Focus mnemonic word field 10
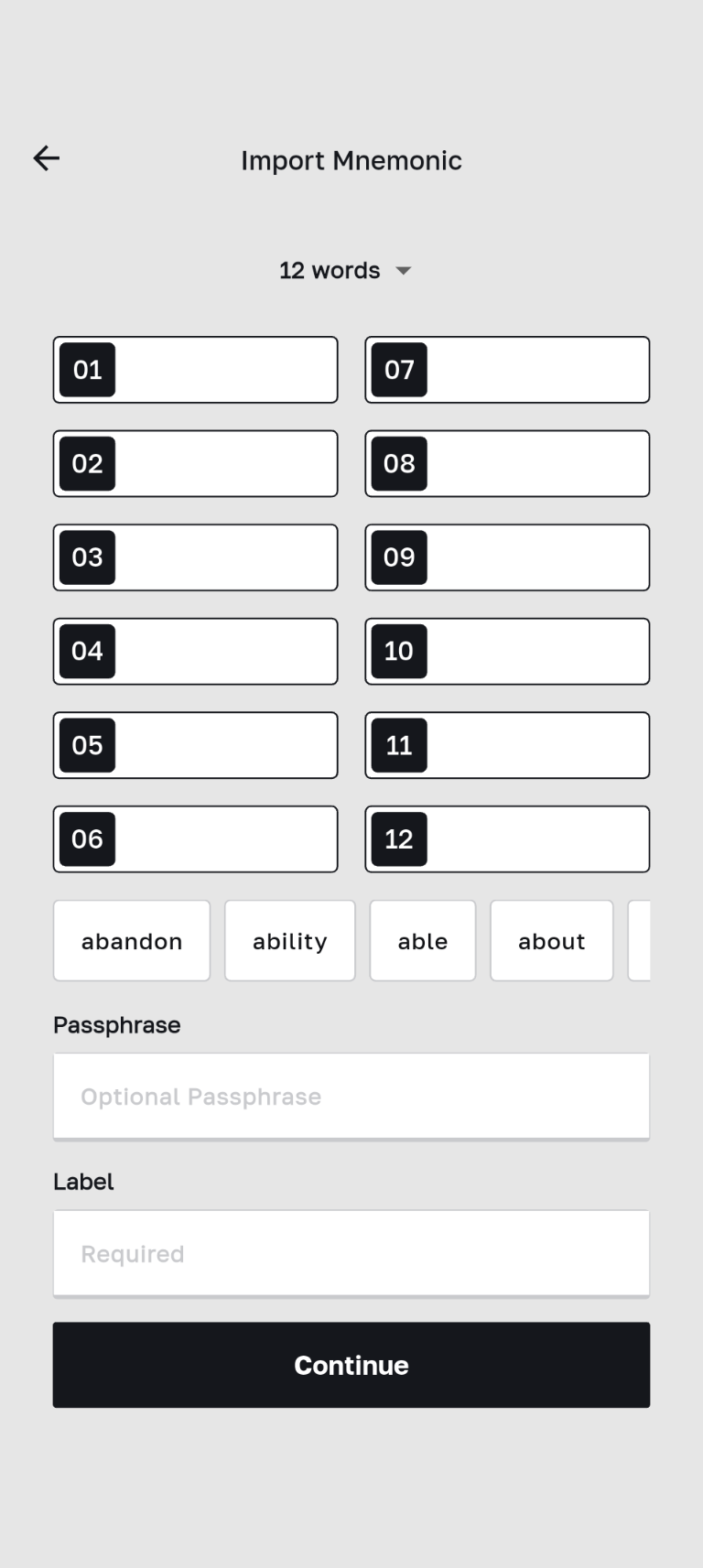Image resolution: width=703 pixels, height=1568 pixels. 536,652
